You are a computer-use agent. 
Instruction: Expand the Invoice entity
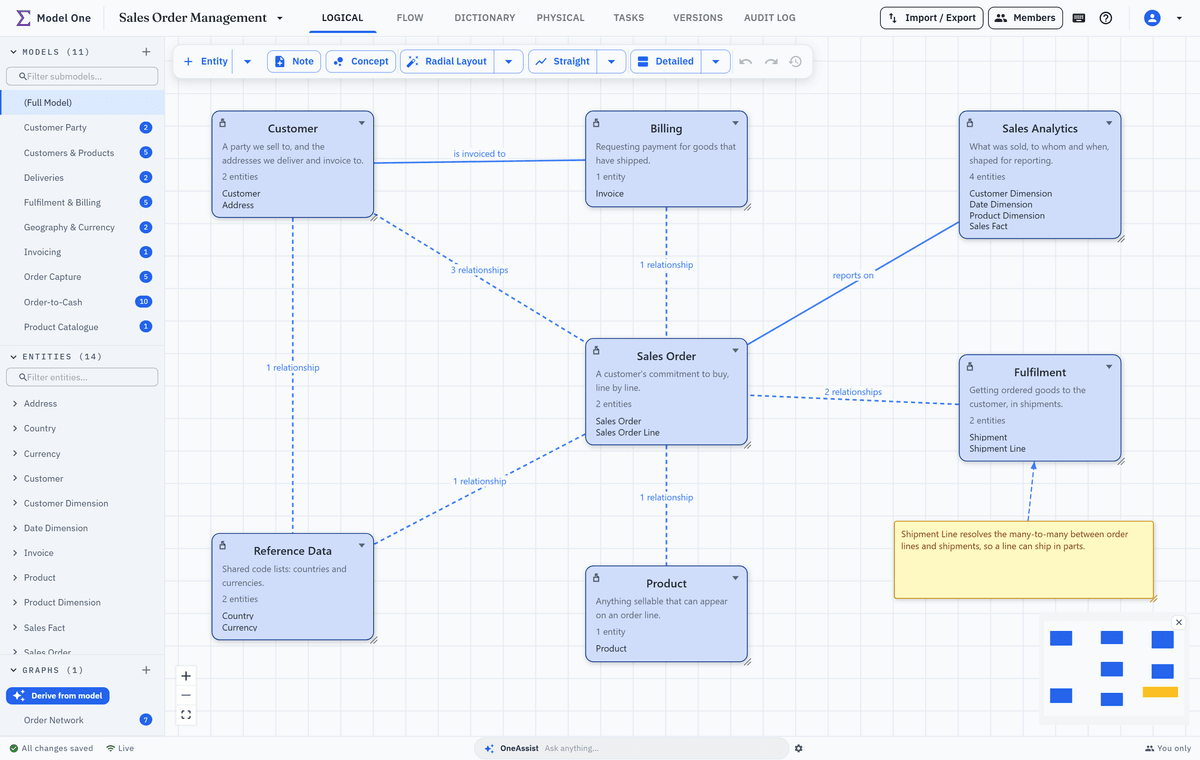pyautogui.click(x=14, y=553)
